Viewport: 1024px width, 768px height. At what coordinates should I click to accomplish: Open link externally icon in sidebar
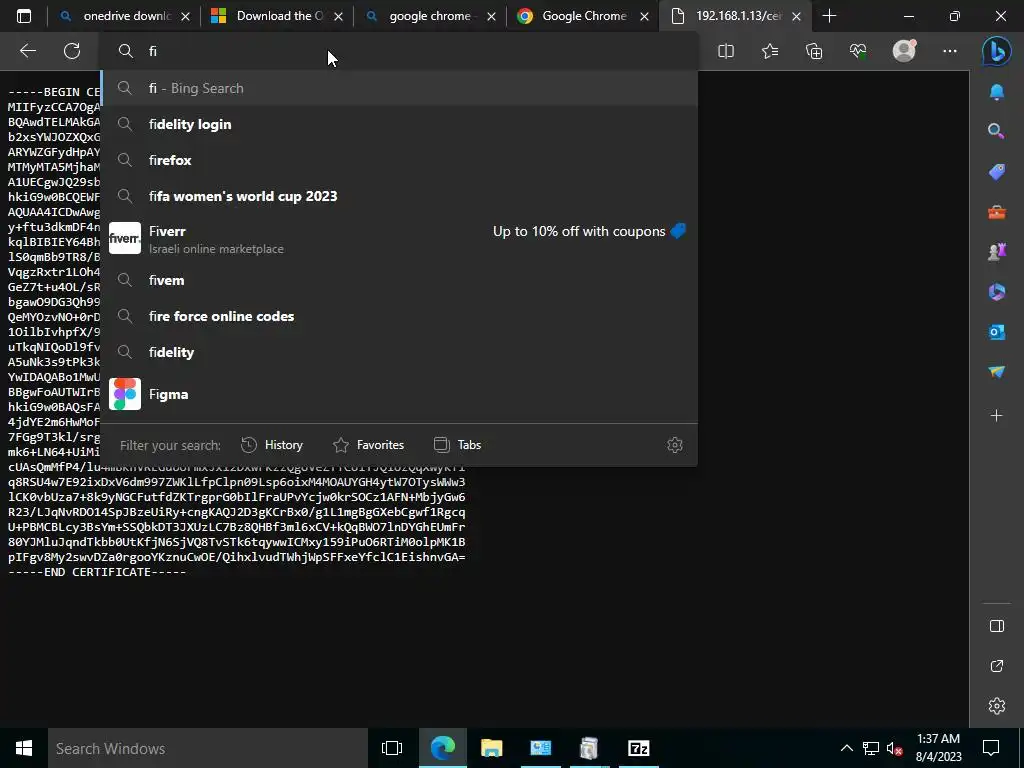997,666
